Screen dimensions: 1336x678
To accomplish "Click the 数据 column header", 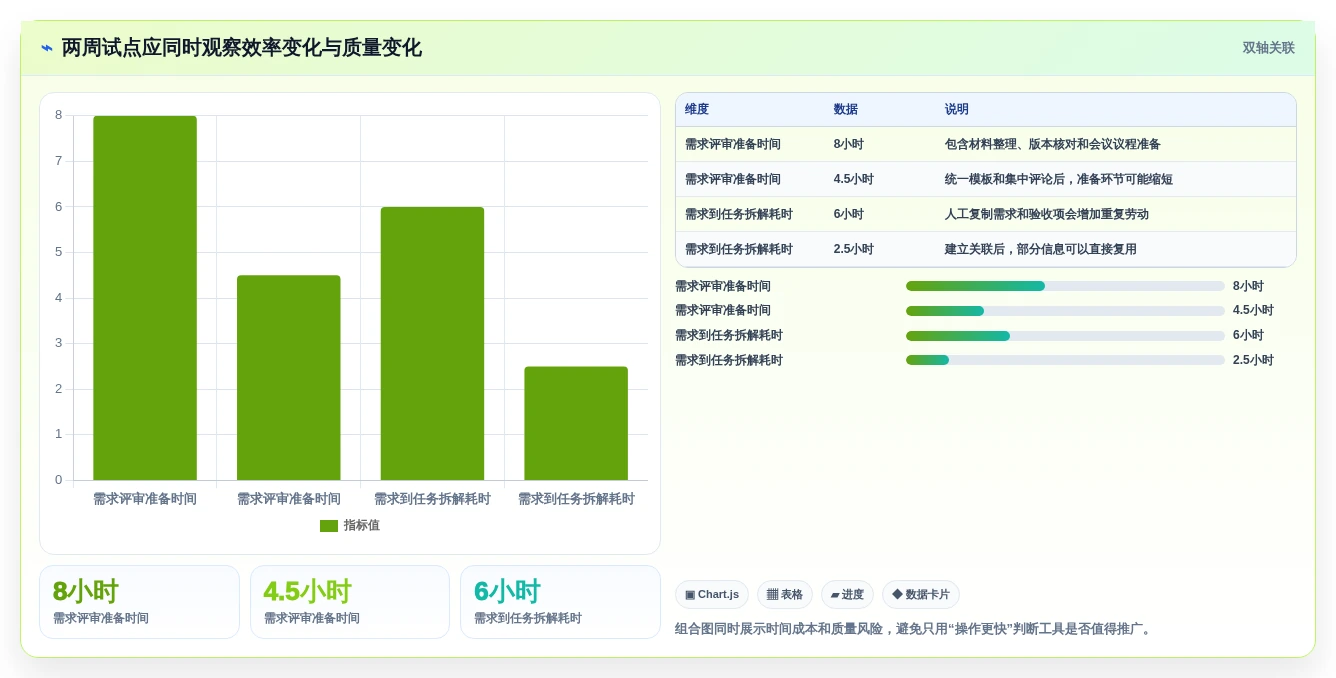I will 846,110.
